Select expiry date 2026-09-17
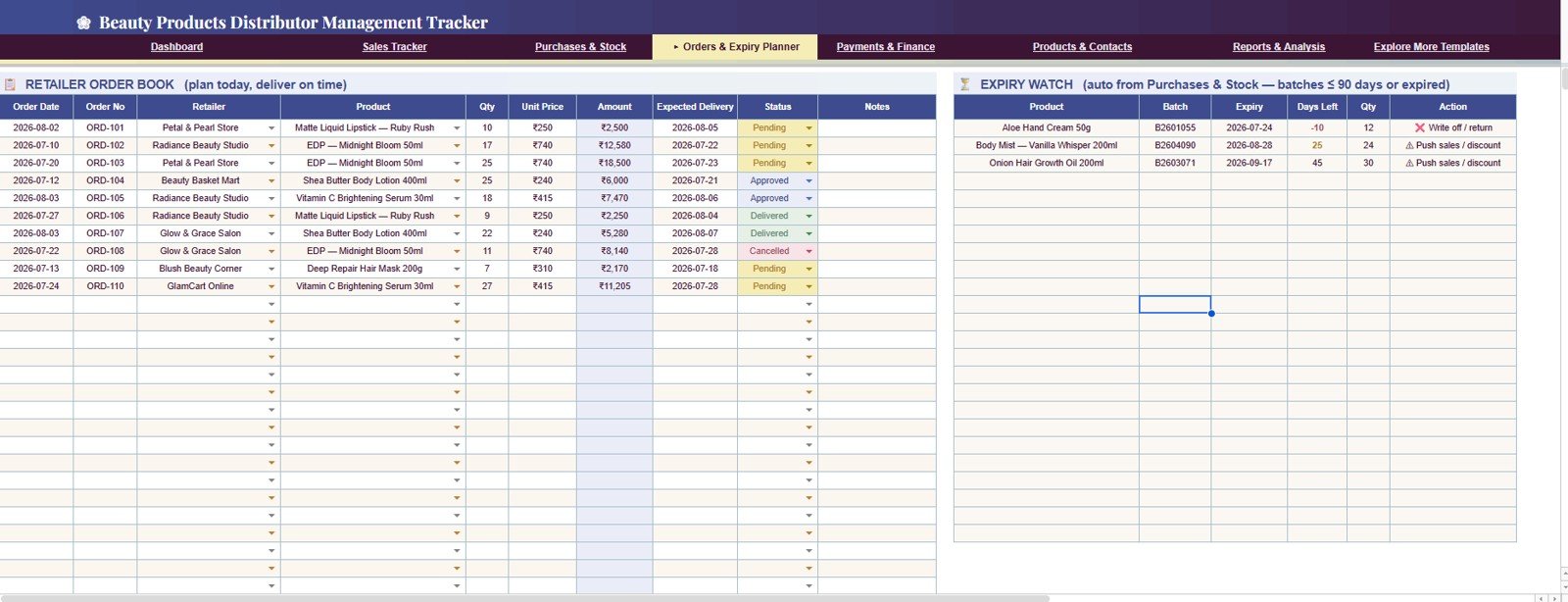Image resolution: width=1568 pixels, height=602 pixels. click(1249, 163)
